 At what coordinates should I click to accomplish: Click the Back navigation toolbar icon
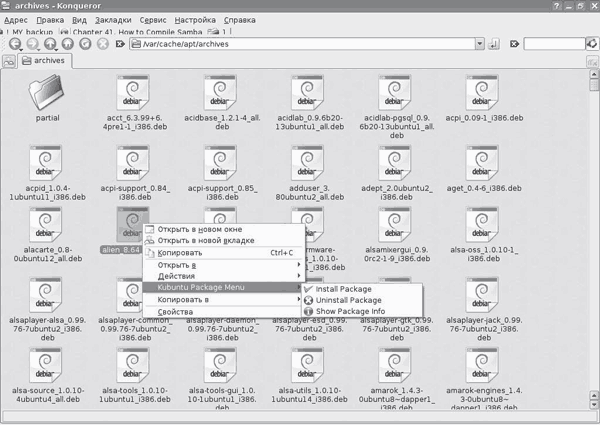coord(17,44)
